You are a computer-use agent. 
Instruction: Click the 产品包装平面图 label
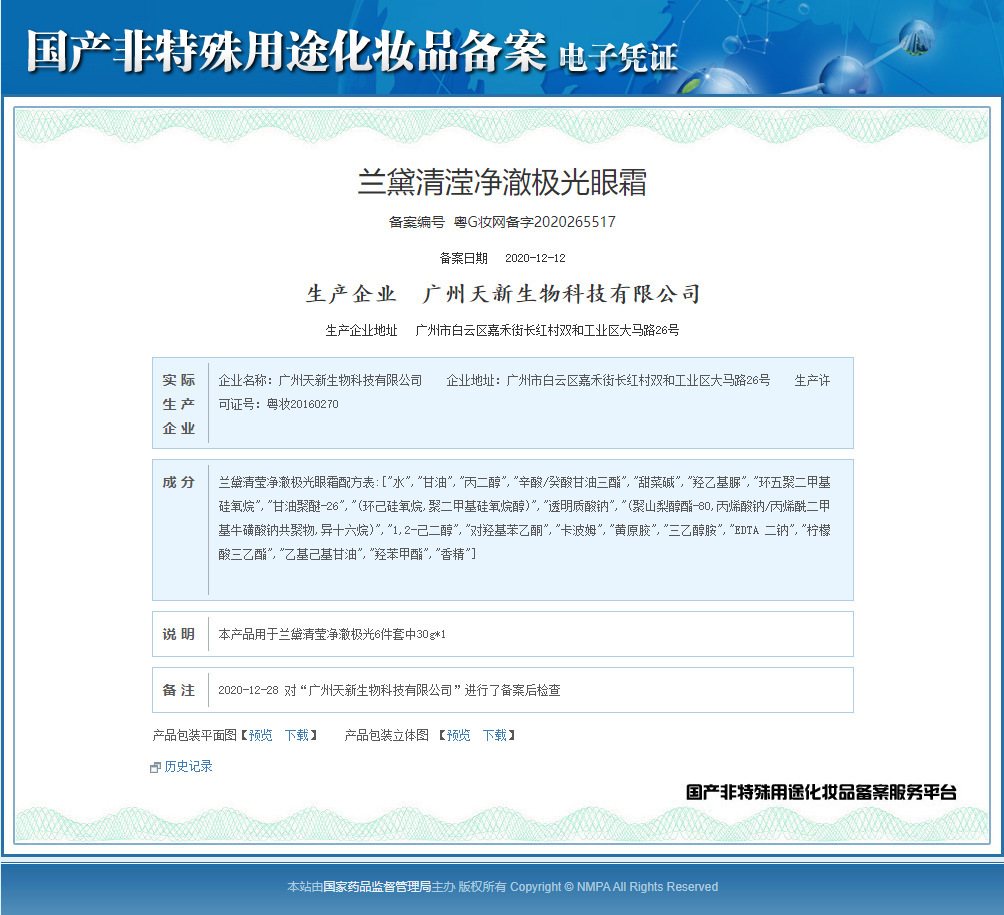click(195, 735)
